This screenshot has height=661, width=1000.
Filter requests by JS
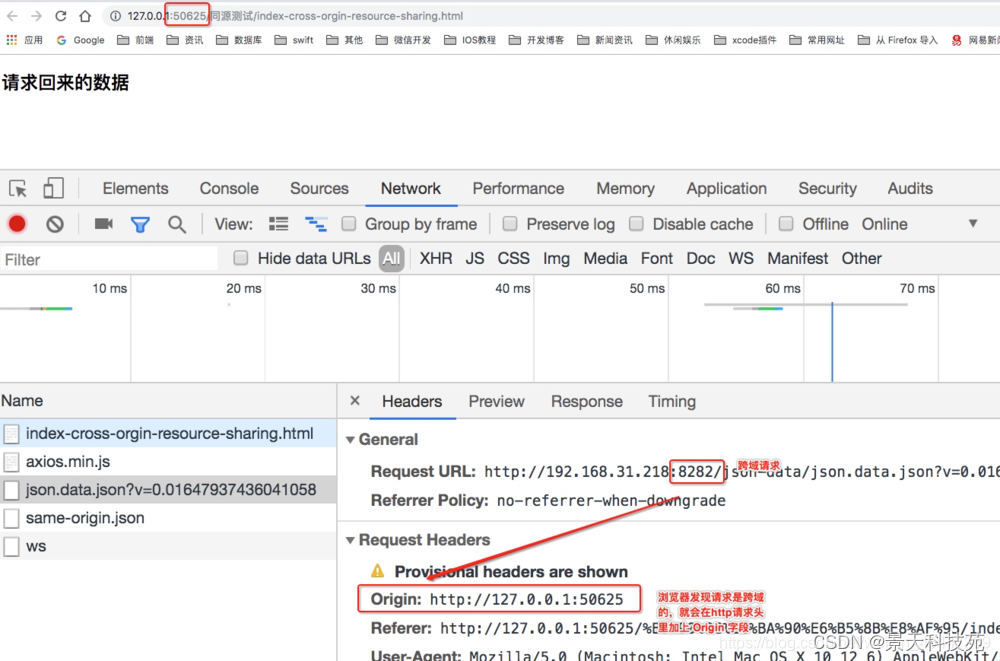click(474, 258)
